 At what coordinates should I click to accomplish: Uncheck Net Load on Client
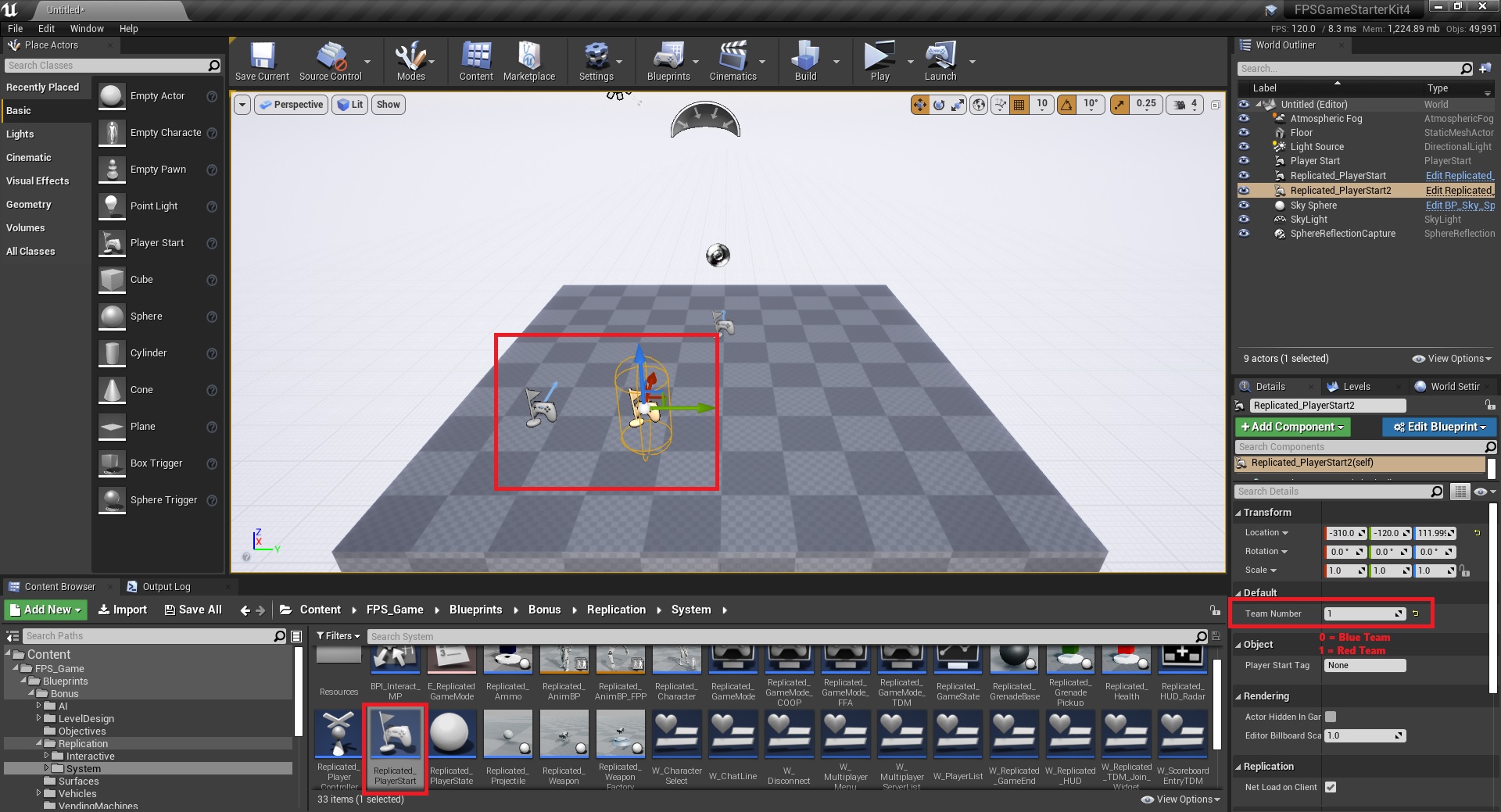pyautogui.click(x=1331, y=787)
